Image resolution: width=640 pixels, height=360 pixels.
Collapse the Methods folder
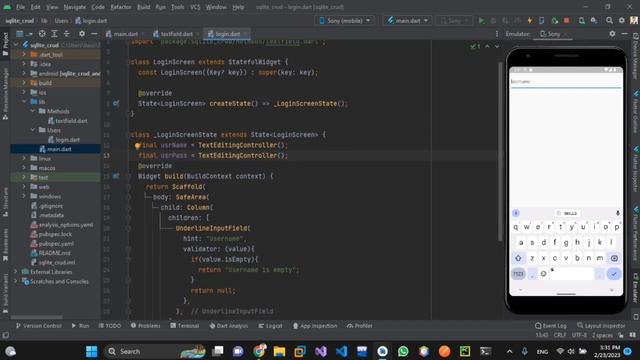click(33, 111)
